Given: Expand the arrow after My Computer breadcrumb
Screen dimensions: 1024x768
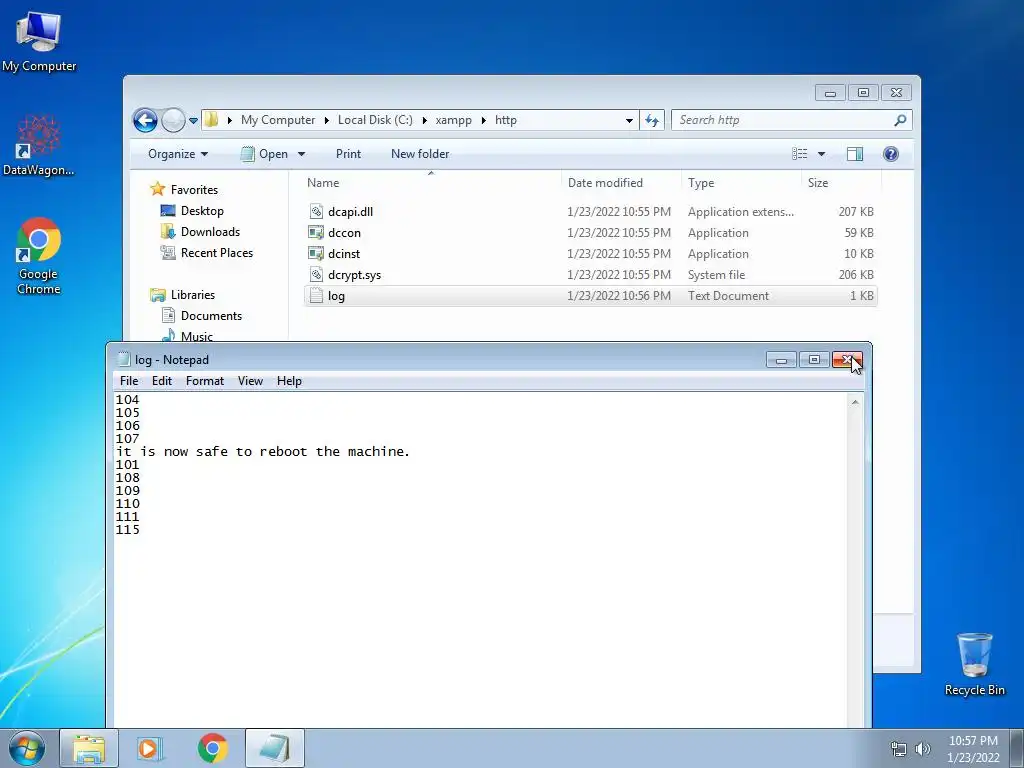Looking at the screenshot, I should click(327, 120).
